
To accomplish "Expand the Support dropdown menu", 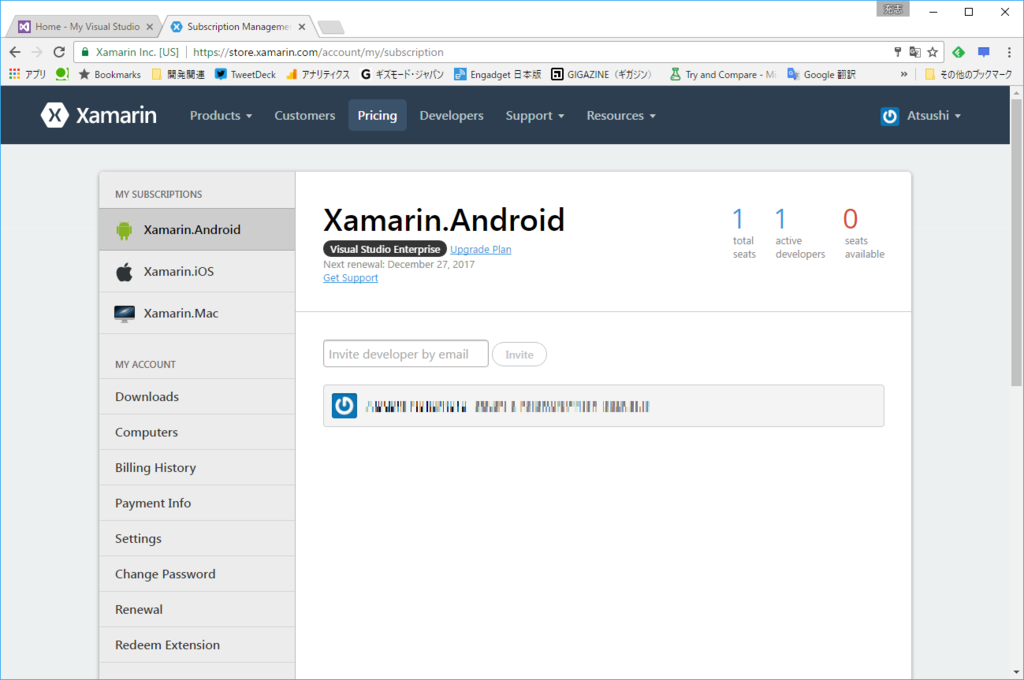I will coord(535,116).
